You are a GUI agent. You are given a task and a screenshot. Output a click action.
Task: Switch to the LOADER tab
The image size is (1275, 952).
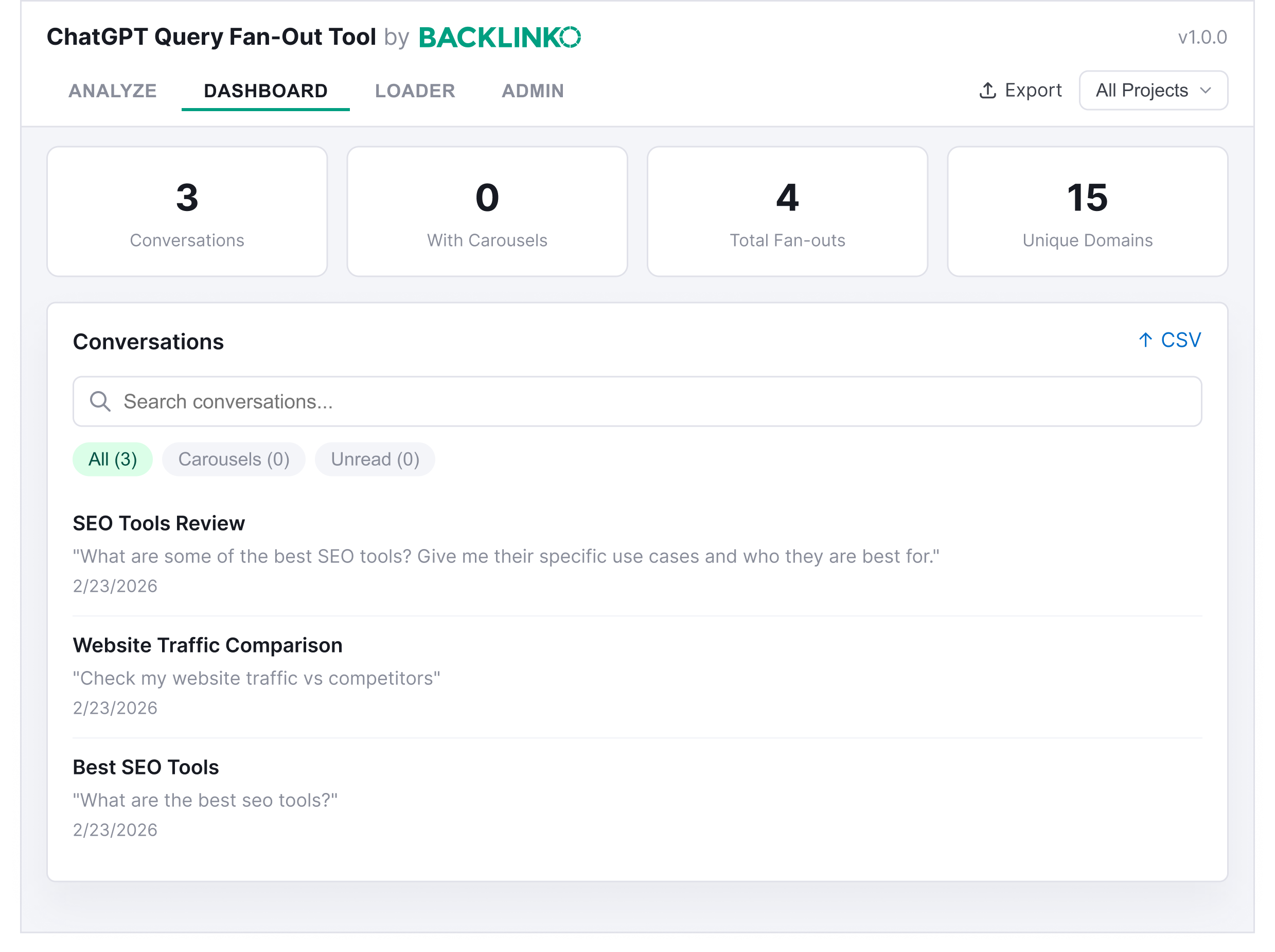coord(415,91)
